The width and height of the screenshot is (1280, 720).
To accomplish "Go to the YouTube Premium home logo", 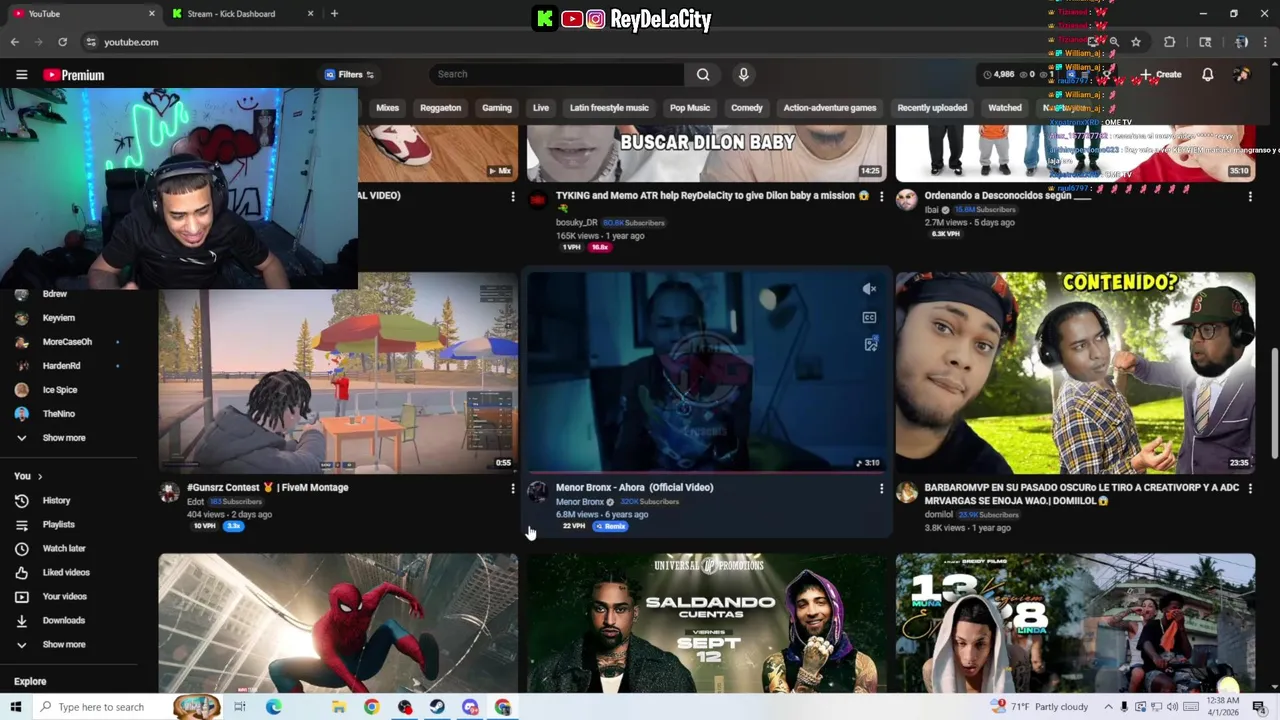I will [73, 75].
